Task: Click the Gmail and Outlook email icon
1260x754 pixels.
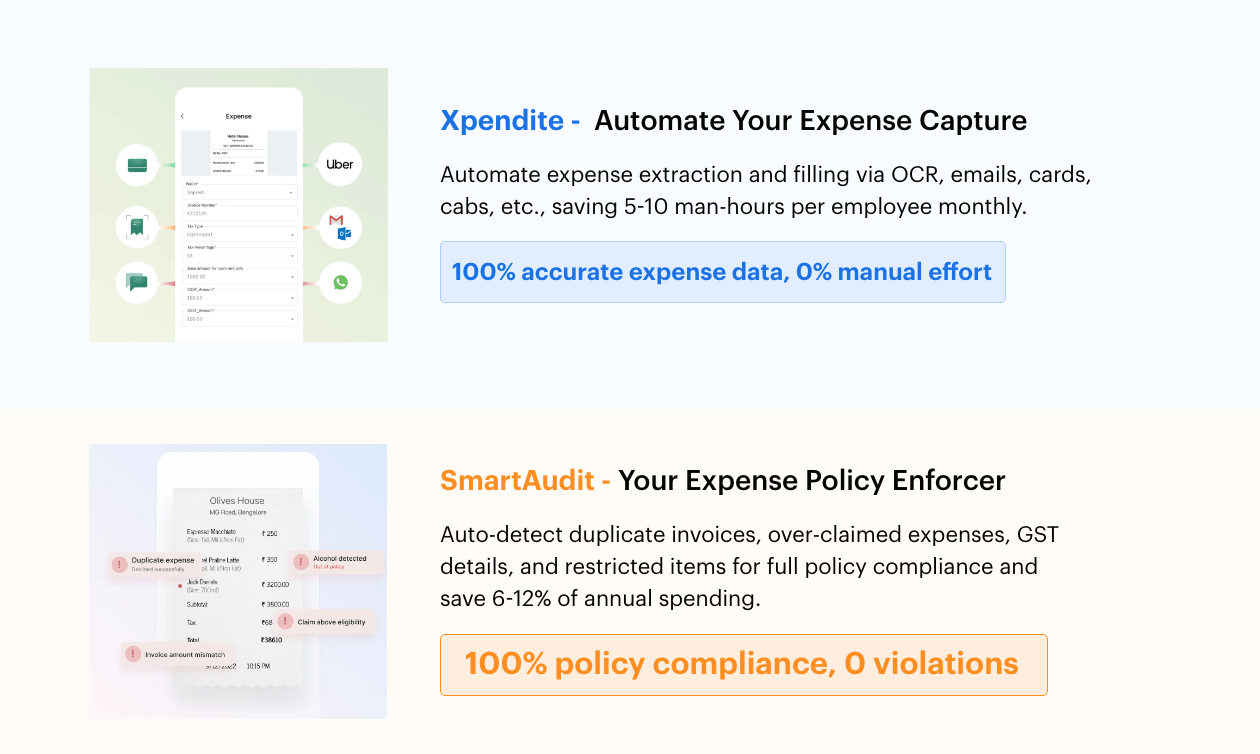Action: 340,227
